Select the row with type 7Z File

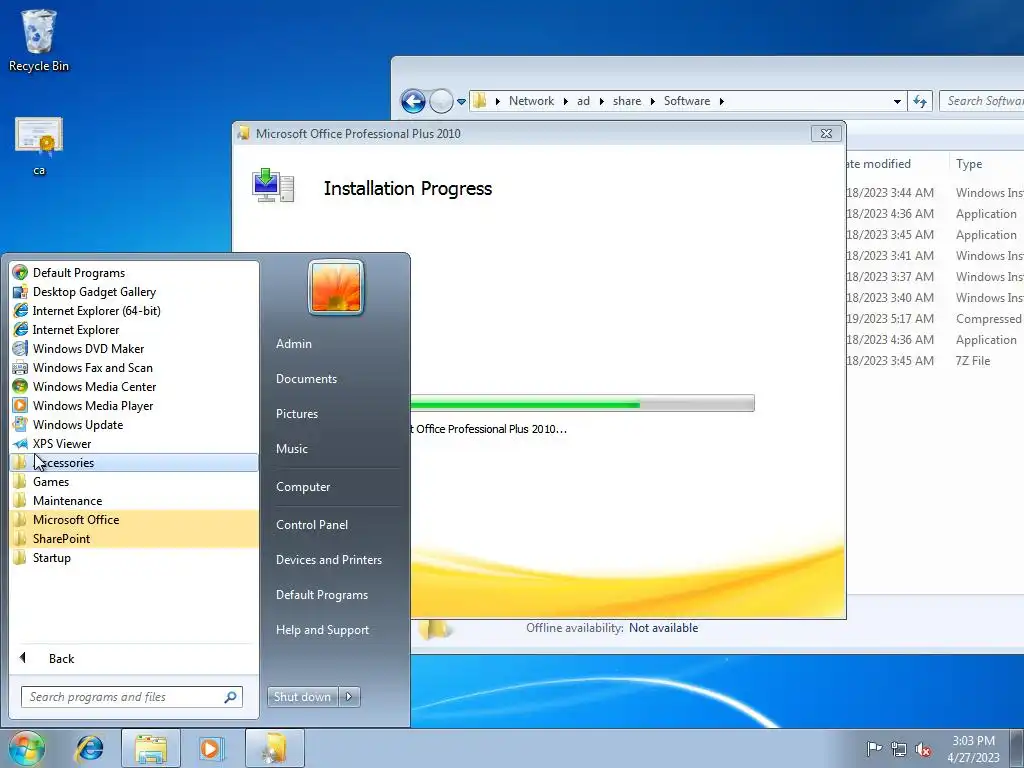[x=935, y=360]
